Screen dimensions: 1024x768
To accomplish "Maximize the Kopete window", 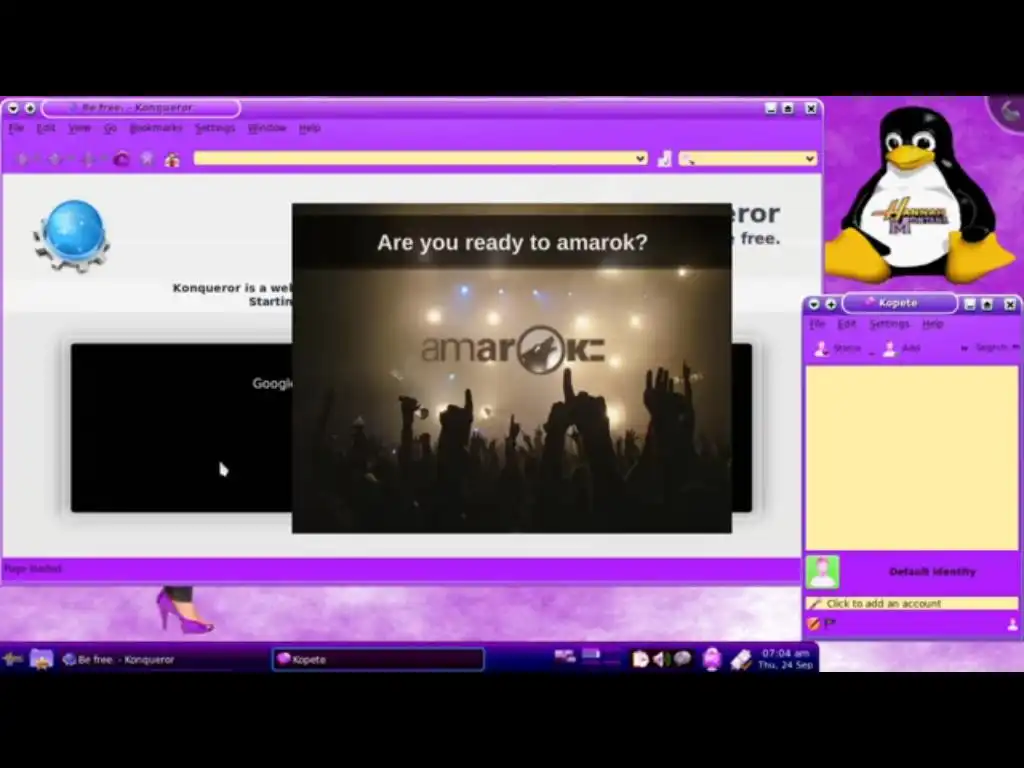I will (x=987, y=304).
